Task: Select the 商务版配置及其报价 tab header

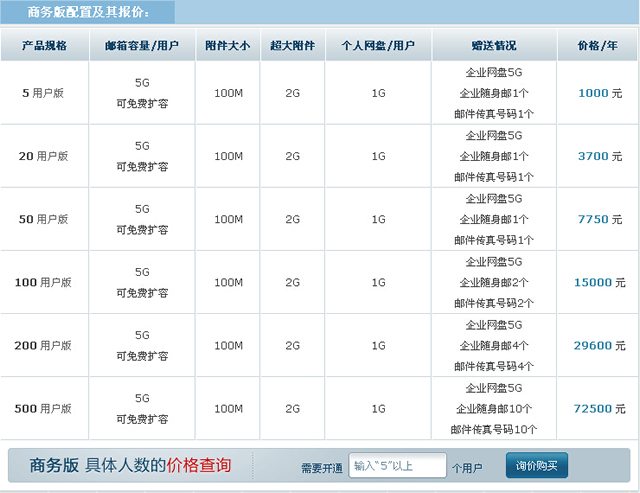Action: (x=88, y=12)
